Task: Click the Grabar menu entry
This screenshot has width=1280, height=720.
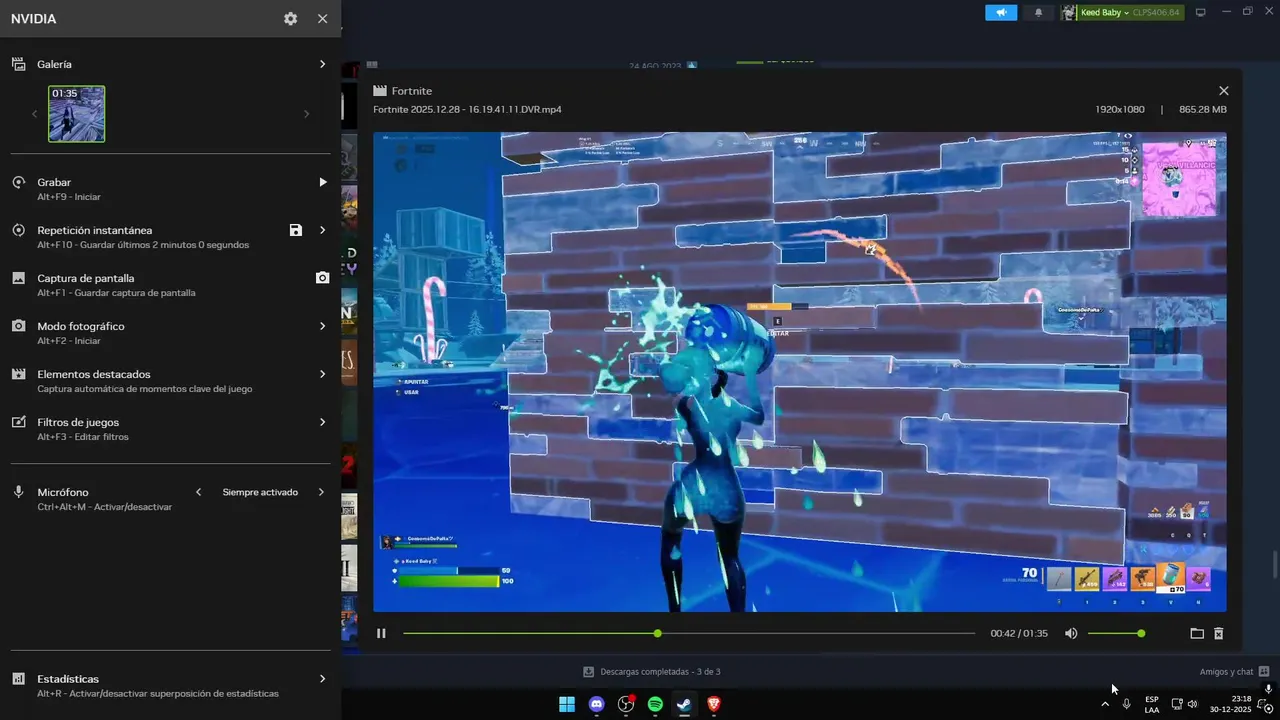Action: pyautogui.click(x=170, y=189)
